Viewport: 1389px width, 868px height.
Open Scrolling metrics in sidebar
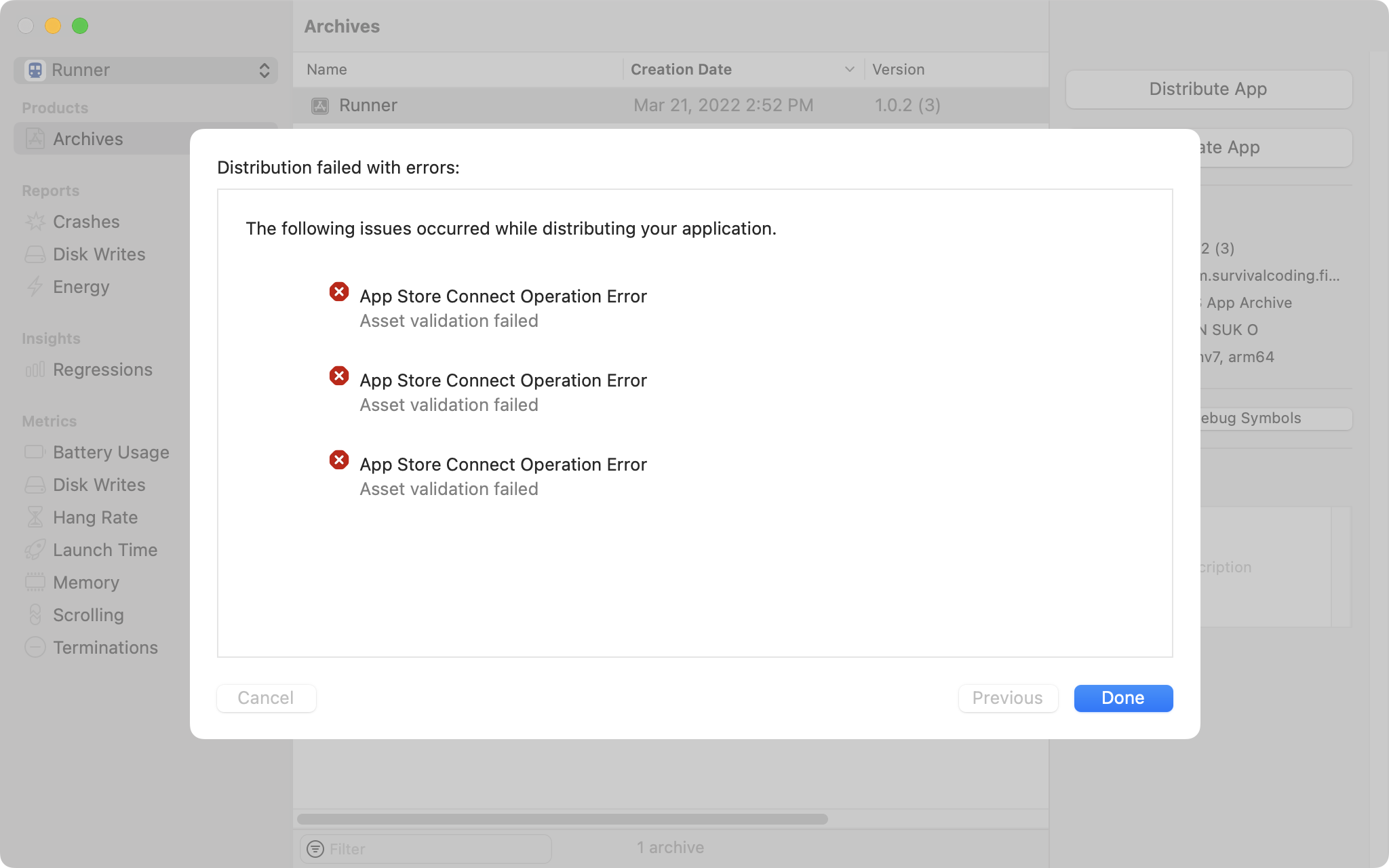88,615
